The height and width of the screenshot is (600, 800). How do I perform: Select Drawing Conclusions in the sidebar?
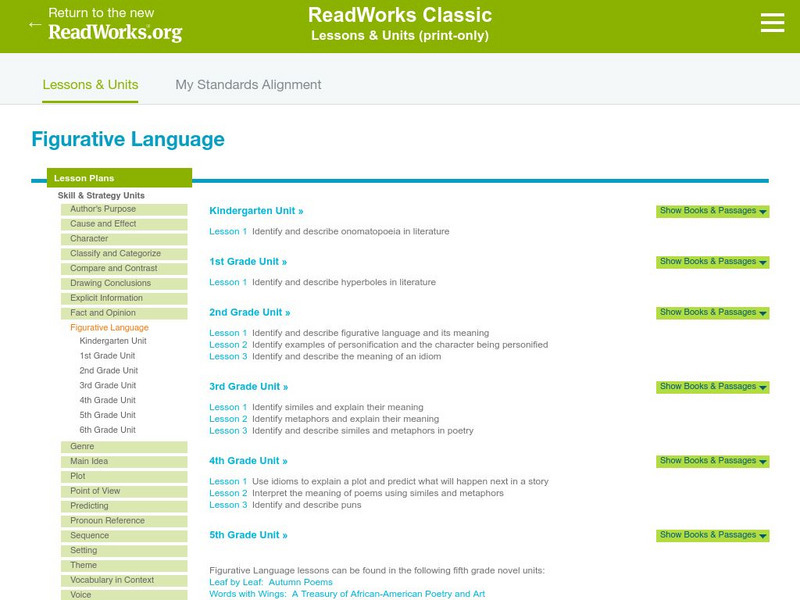coord(124,283)
